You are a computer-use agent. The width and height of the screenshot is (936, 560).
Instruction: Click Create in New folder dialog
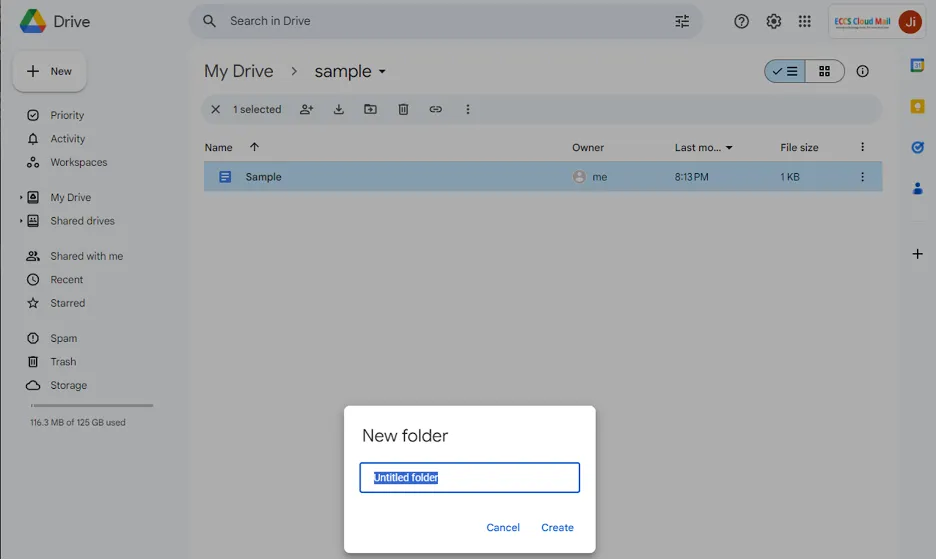[x=557, y=527]
